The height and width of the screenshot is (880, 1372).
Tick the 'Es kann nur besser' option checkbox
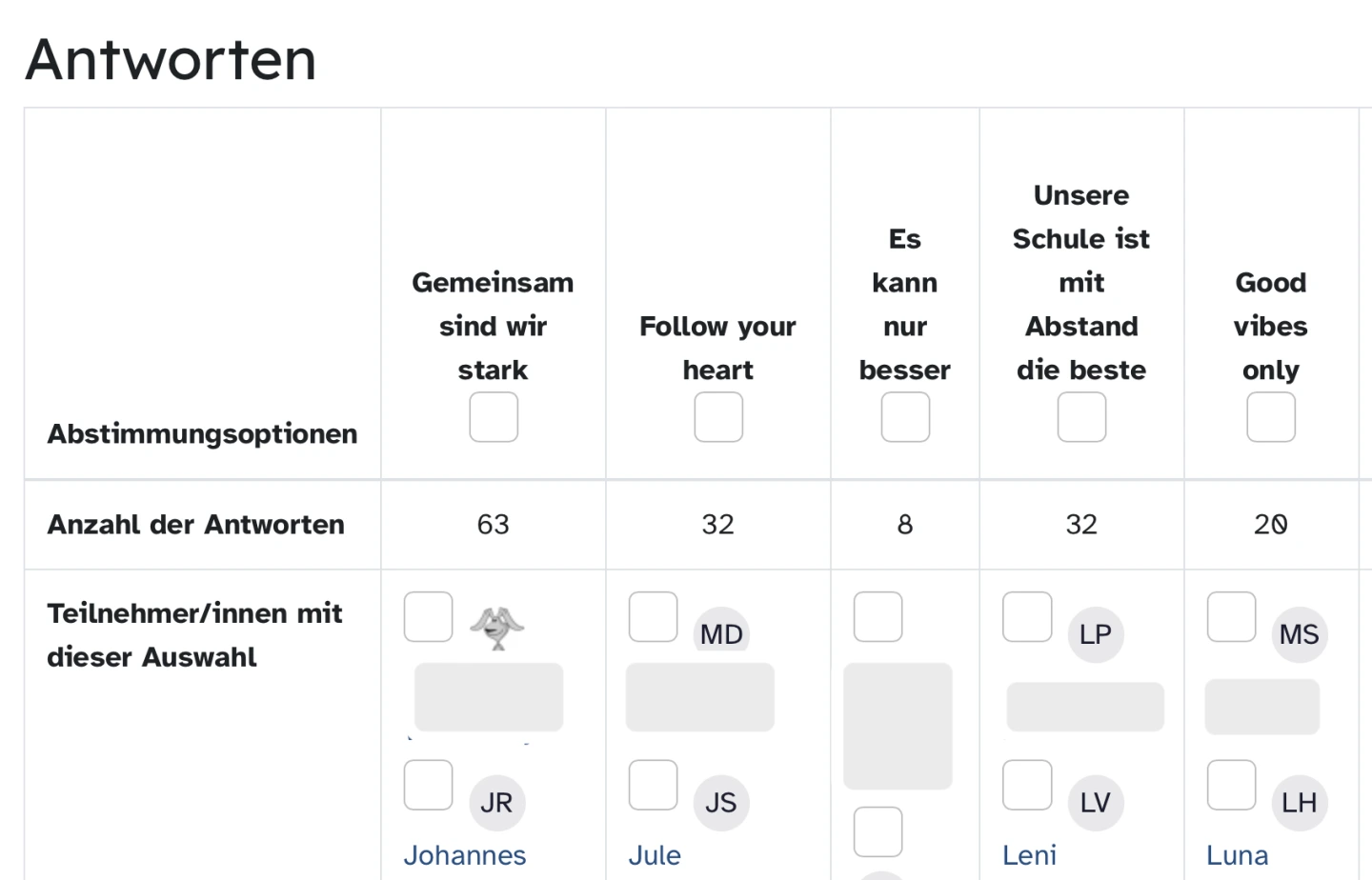pos(905,417)
